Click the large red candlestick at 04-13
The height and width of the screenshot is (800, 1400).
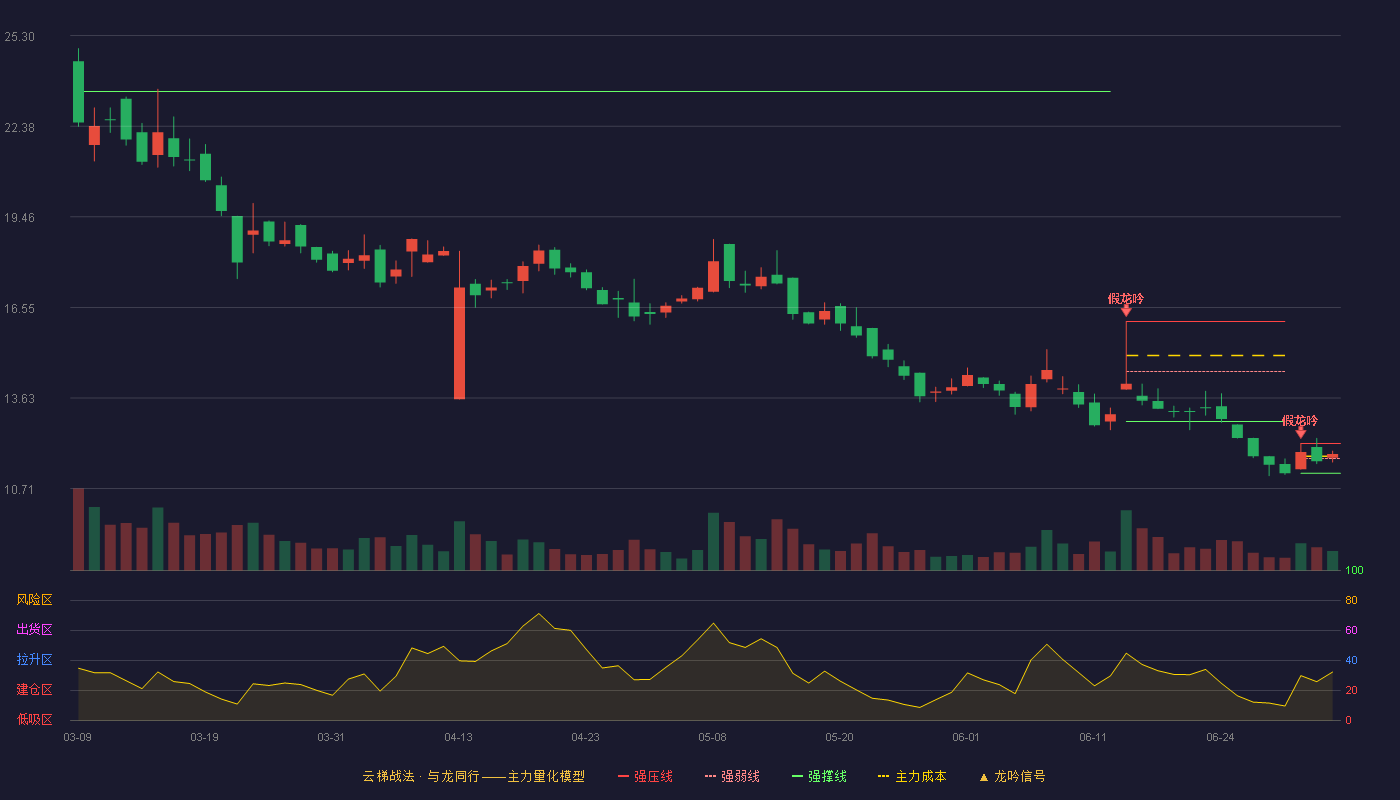pyautogui.click(x=459, y=343)
